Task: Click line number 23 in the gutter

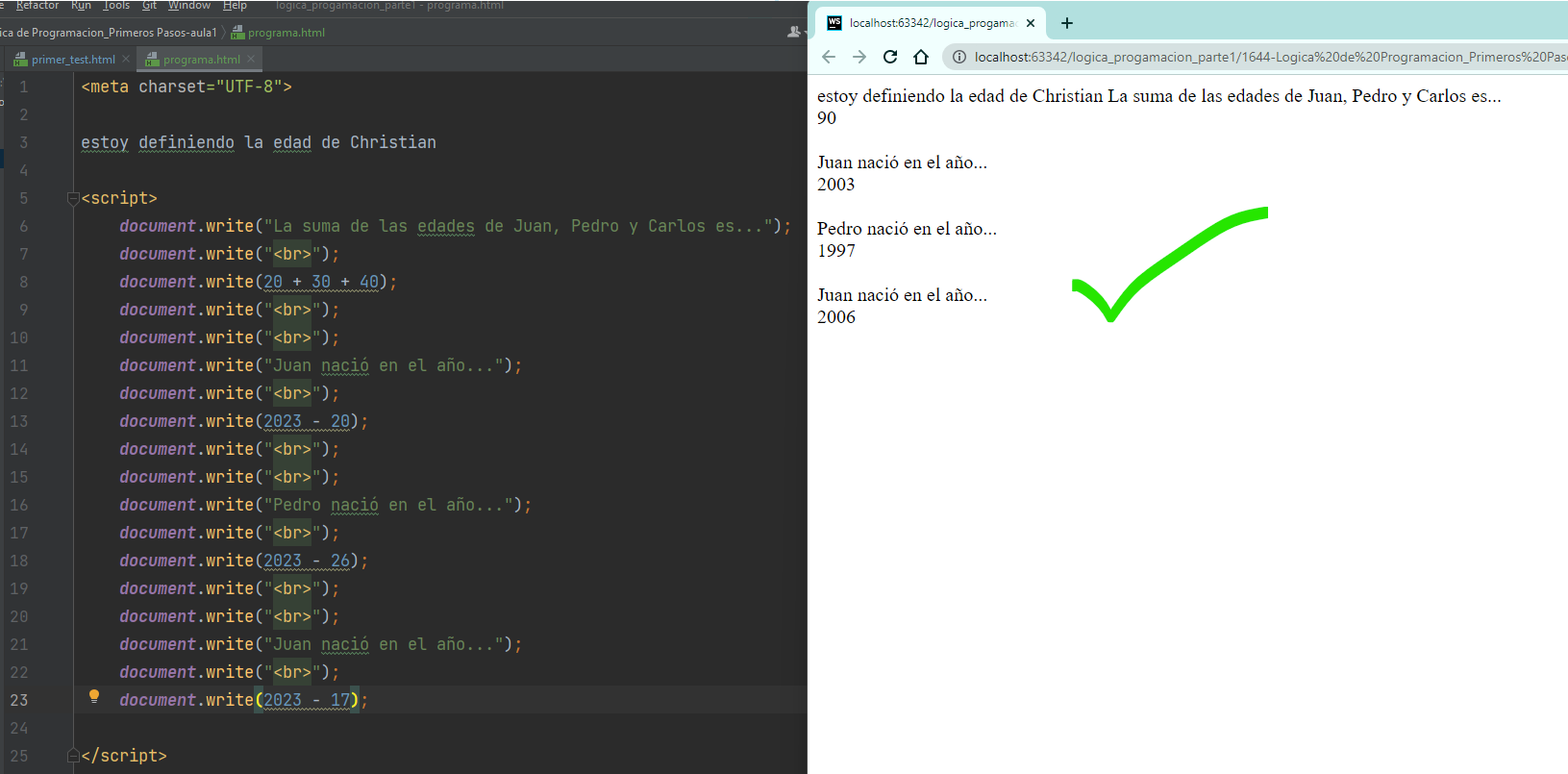Action: pyautogui.click(x=19, y=700)
